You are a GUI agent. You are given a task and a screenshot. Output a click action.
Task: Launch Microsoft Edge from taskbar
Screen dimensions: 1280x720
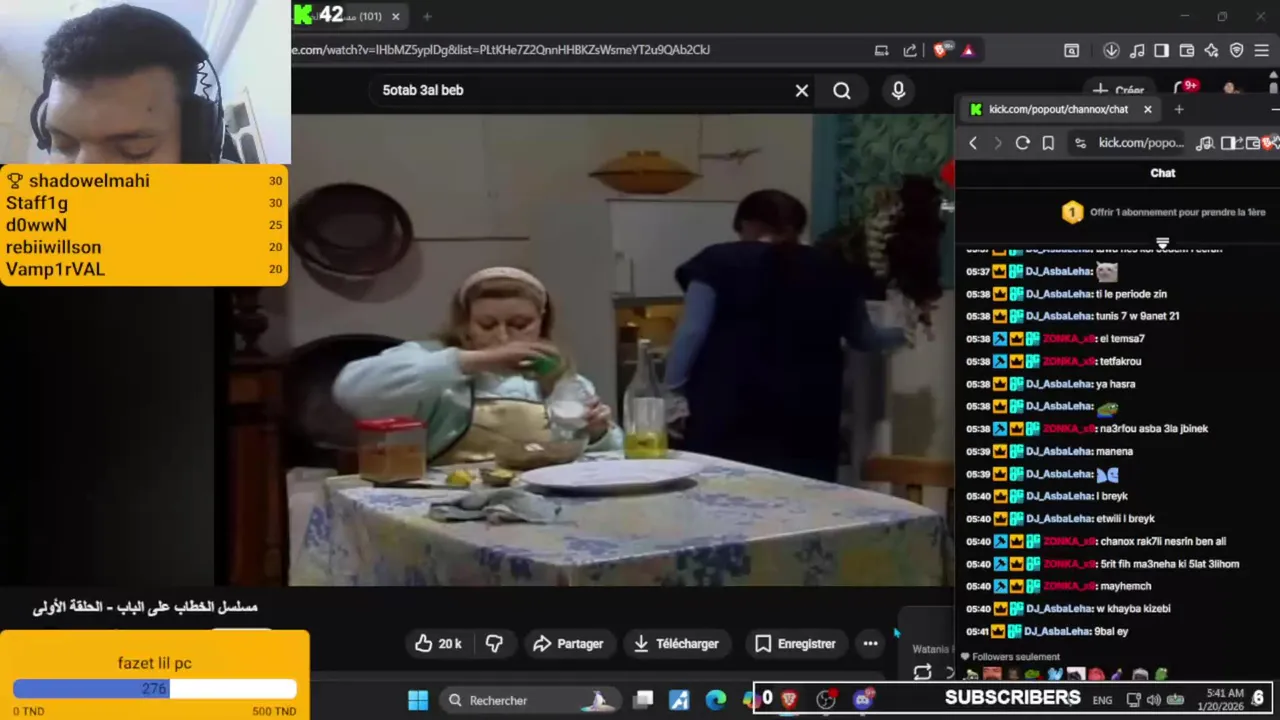716,700
